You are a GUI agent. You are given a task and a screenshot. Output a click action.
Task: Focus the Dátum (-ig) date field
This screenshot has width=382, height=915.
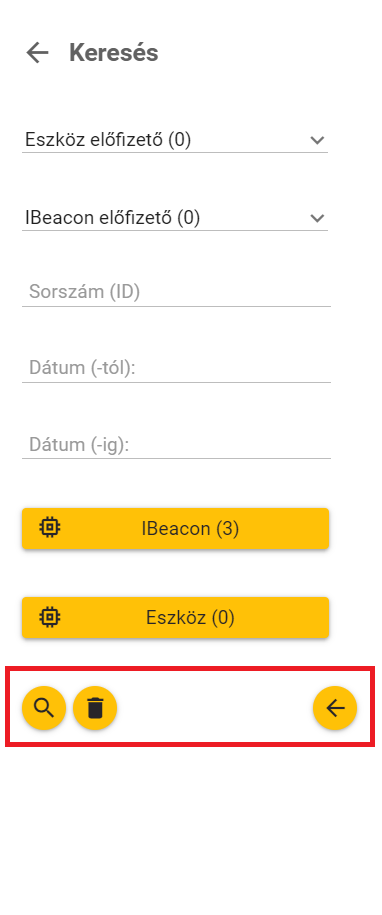pyautogui.click(x=176, y=445)
